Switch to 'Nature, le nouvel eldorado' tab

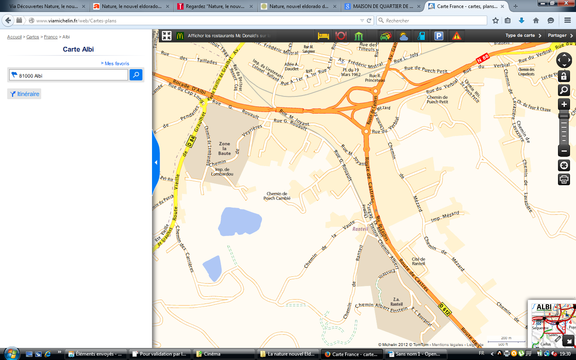[131, 6]
